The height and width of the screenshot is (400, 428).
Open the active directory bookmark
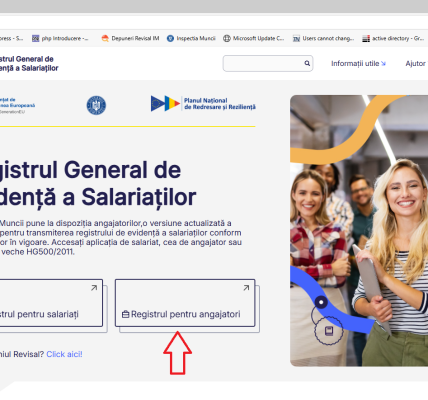tap(393, 38)
